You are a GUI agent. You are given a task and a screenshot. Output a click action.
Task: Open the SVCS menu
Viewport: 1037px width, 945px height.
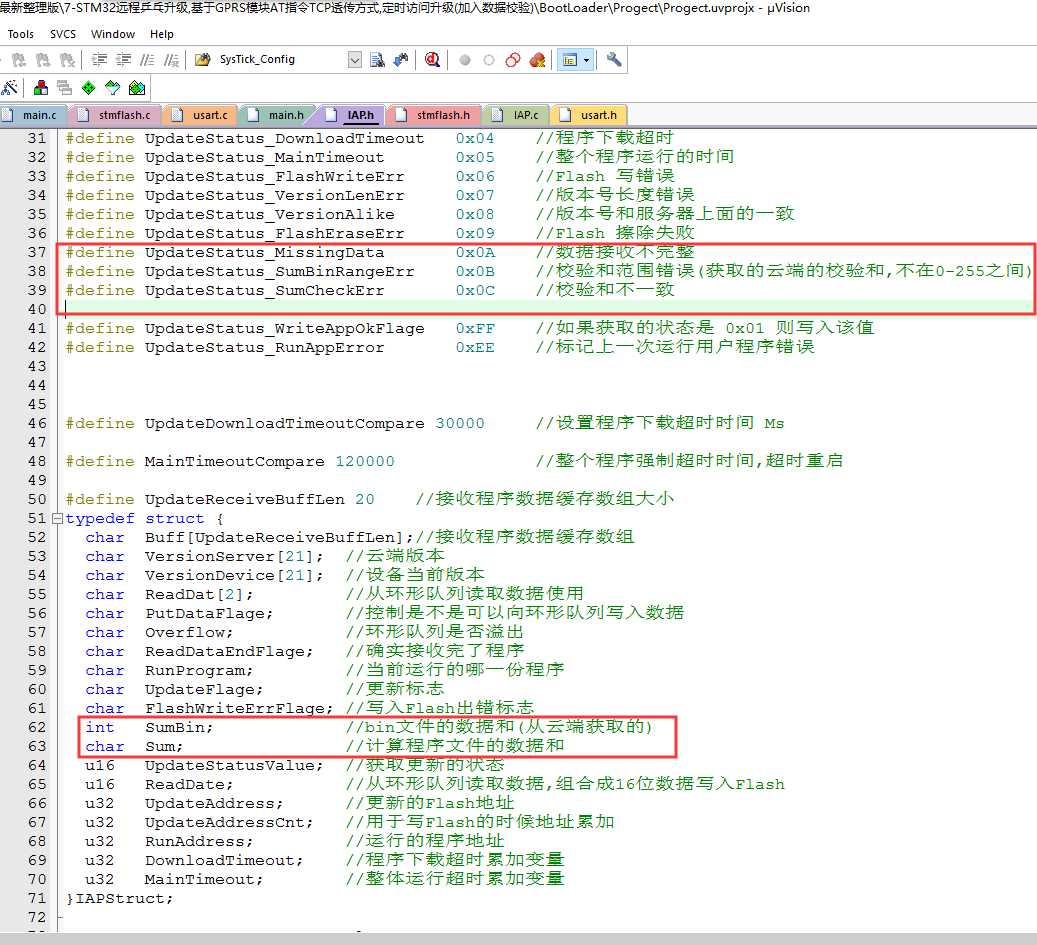click(63, 34)
